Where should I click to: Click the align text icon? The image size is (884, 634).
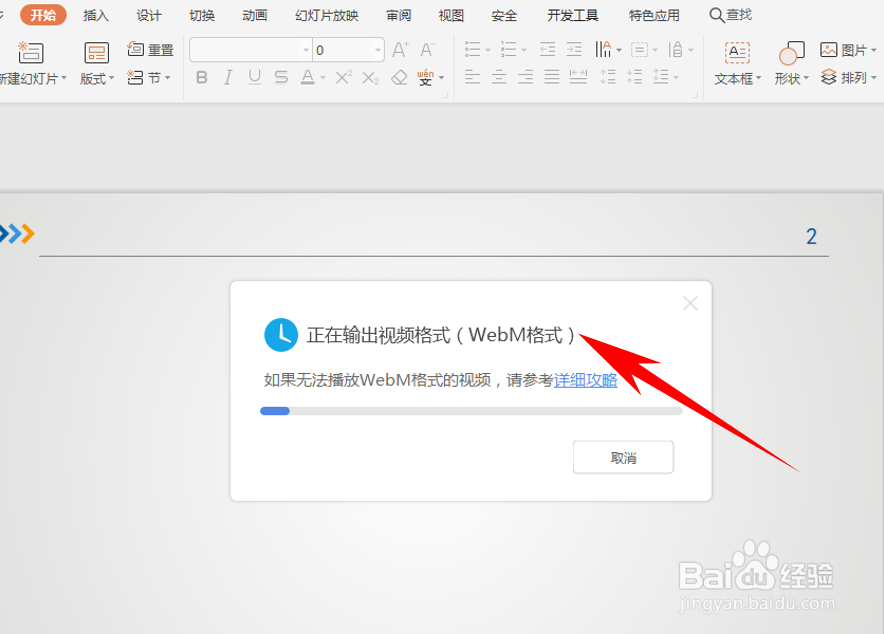[639, 50]
